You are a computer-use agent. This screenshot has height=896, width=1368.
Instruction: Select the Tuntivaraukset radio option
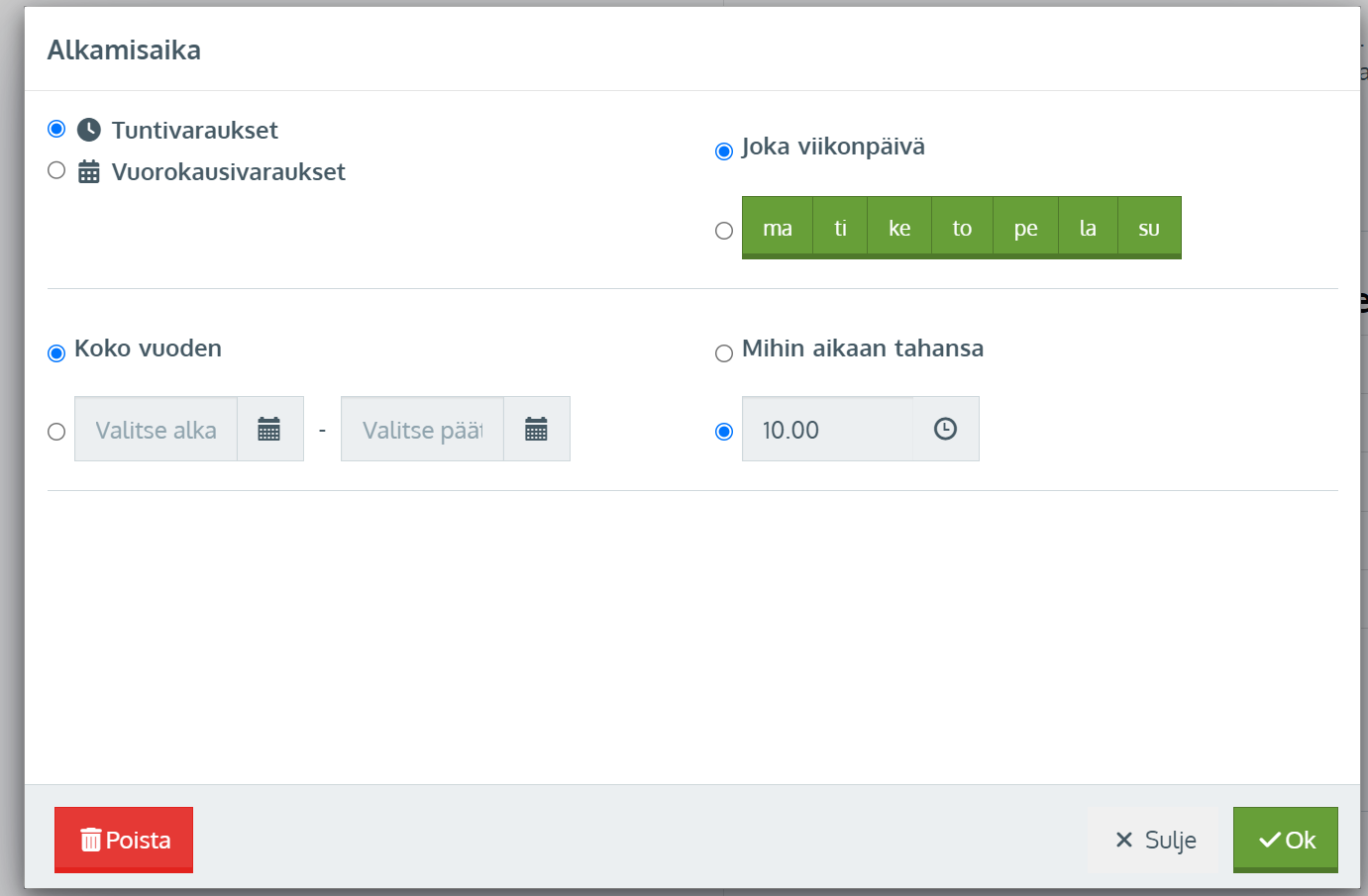tap(56, 130)
